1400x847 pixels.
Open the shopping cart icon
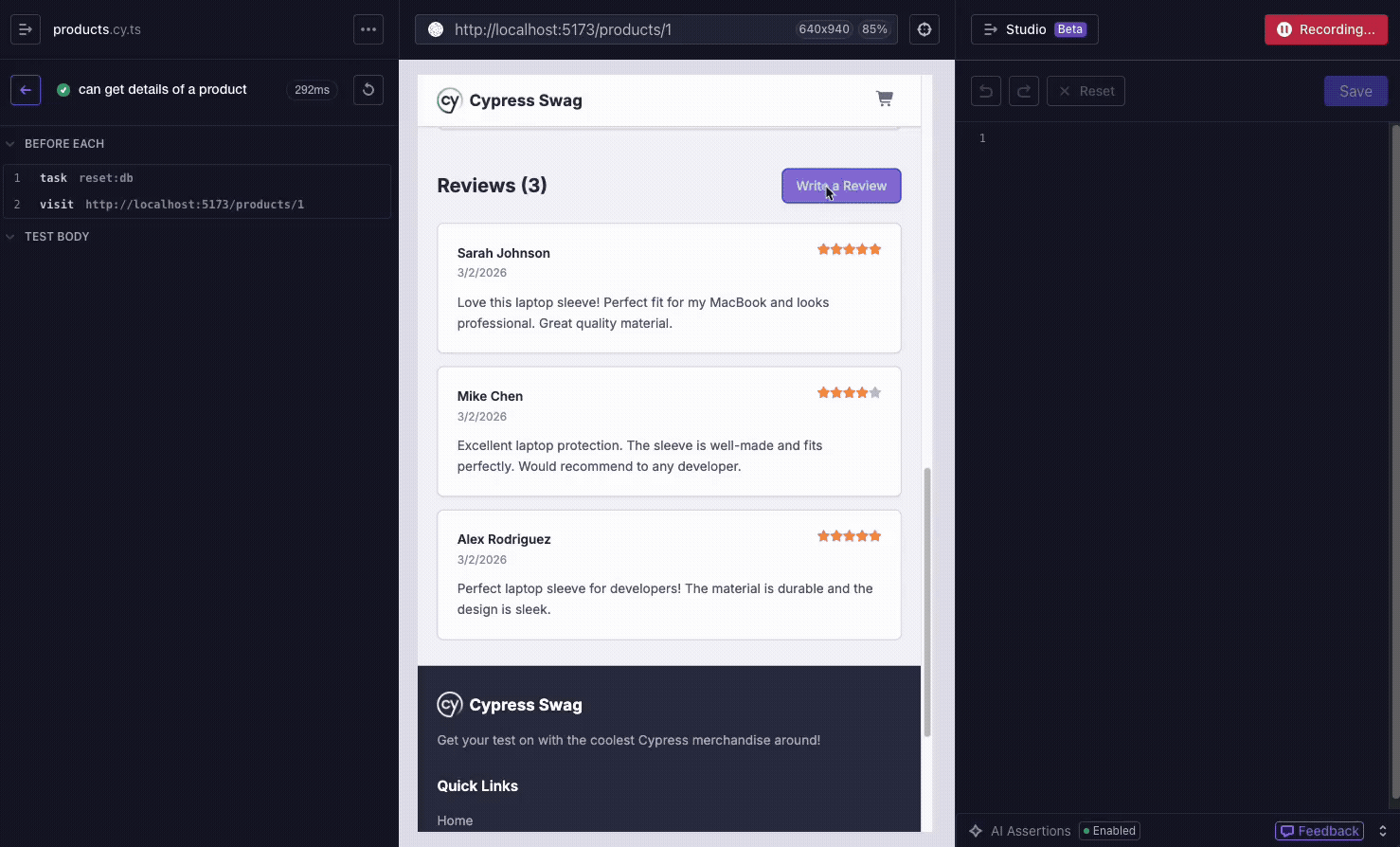click(x=885, y=99)
